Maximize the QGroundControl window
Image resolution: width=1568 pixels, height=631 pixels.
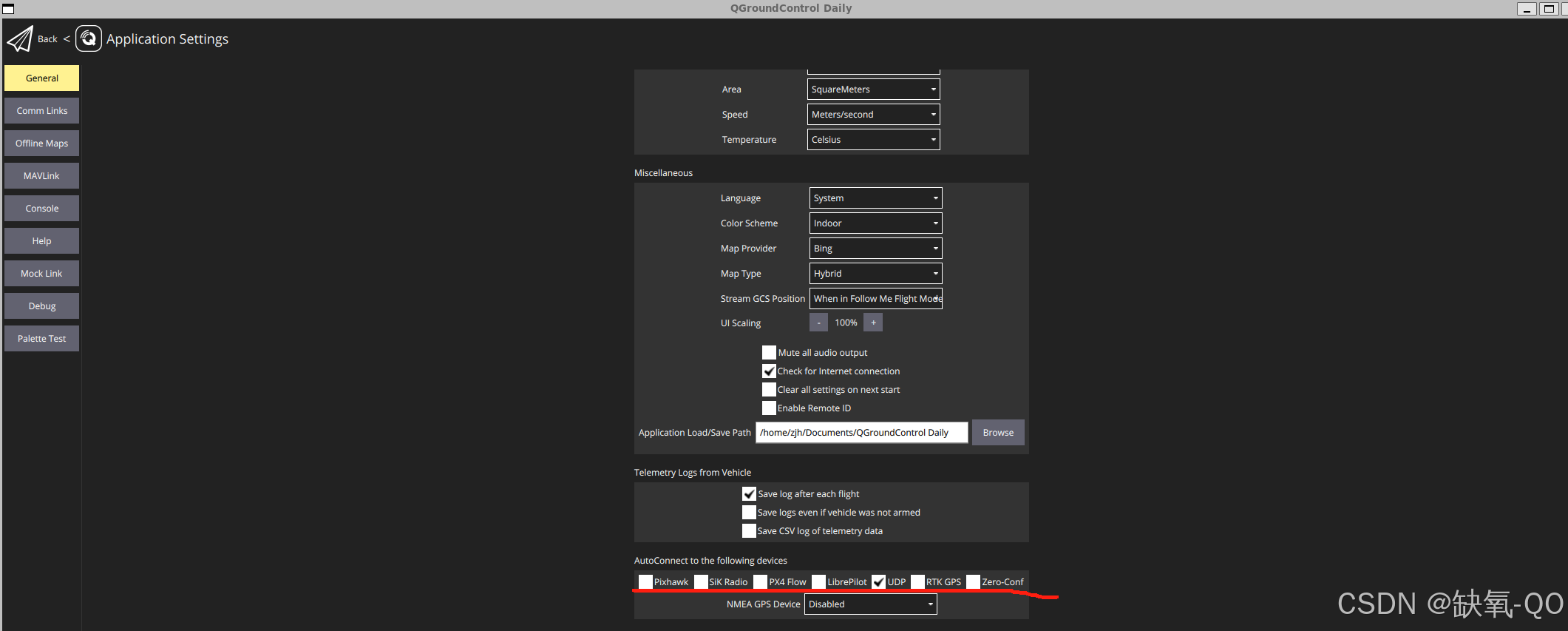point(1549,8)
